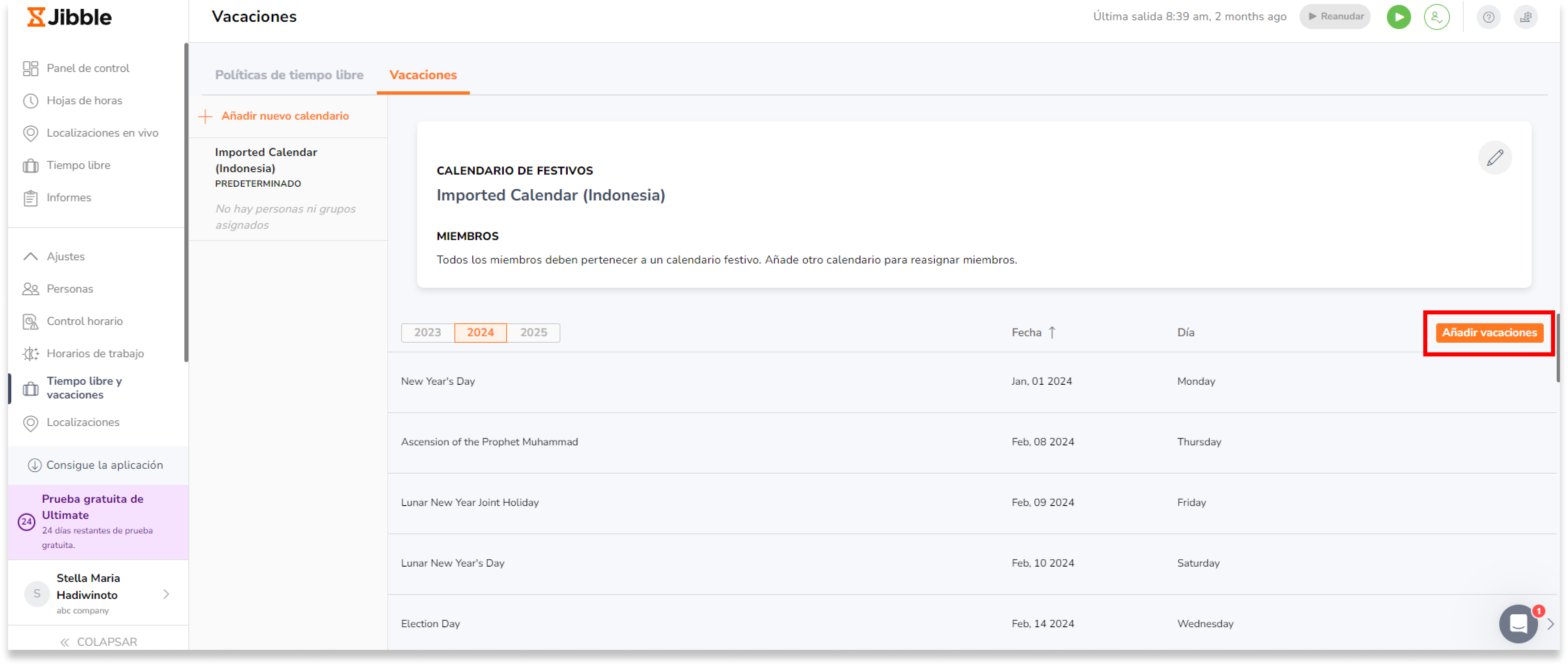This screenshot has height=666, width=1568.
Task: Edit the calendar with the pencil icon
Action: [1494, 158]
